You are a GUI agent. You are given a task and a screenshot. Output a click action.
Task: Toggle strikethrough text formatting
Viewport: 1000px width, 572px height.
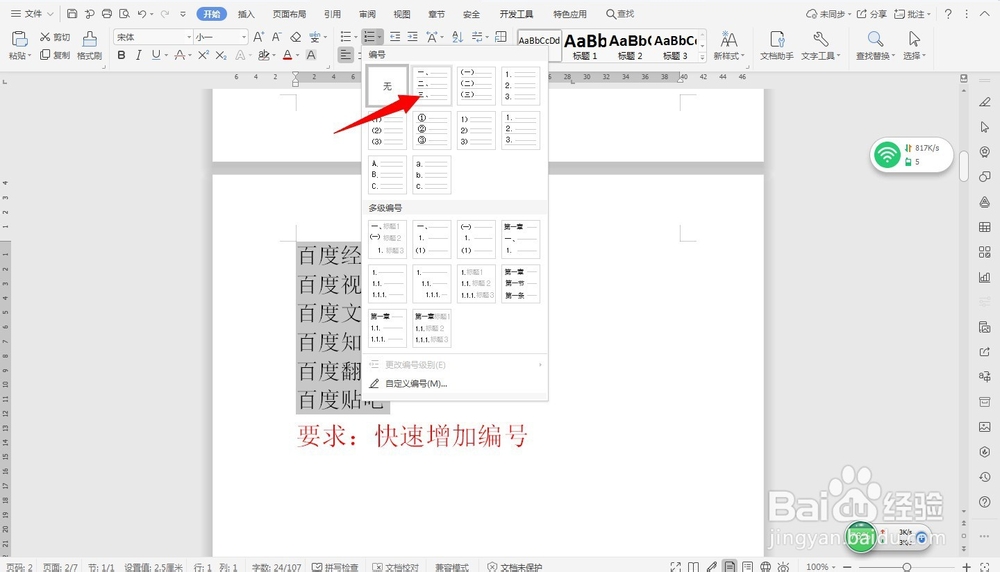point(180,55)
